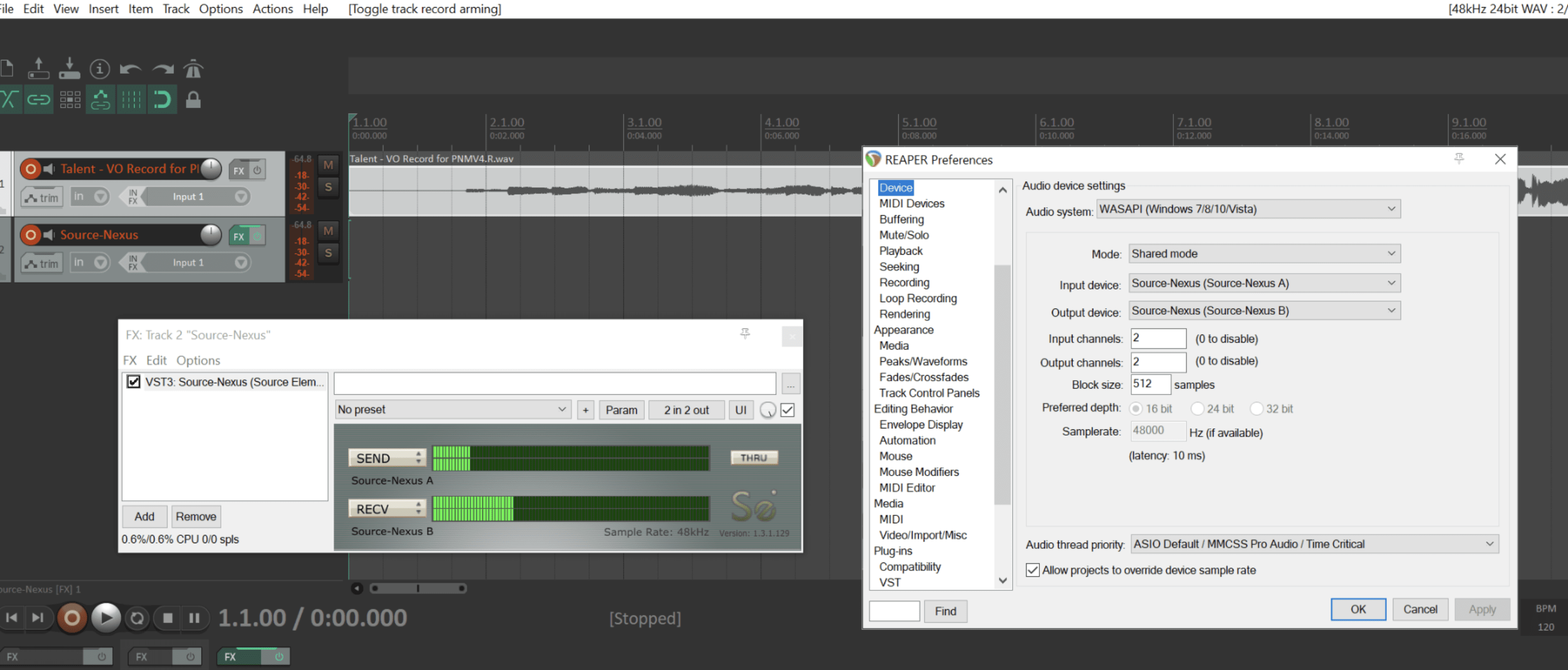The image size is (1568, 670).
Task: Toggle Allow projects to override sample rate
Action: tap(1032, 570)
